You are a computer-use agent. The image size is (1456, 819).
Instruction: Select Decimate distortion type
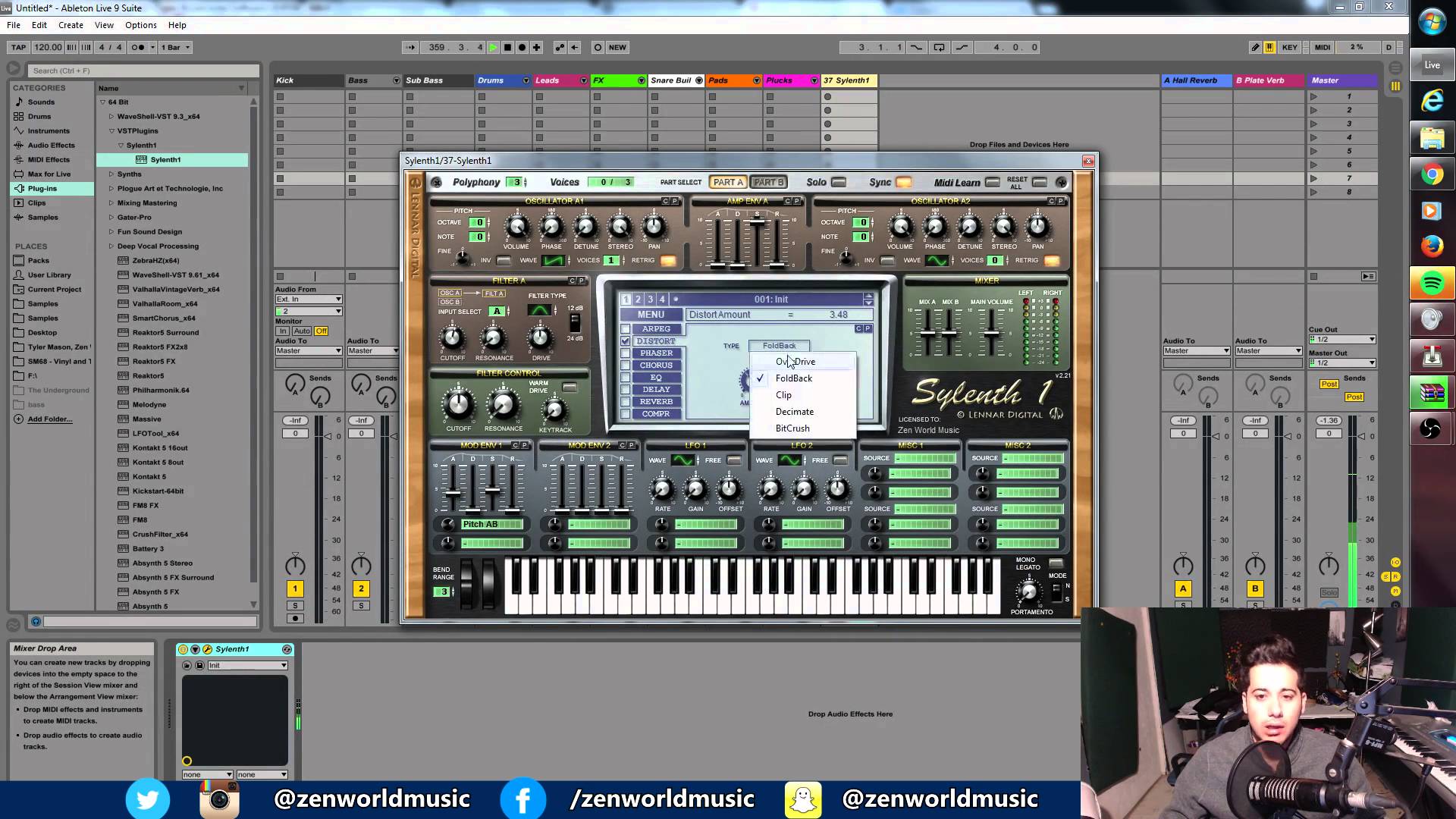pos(802,412)
